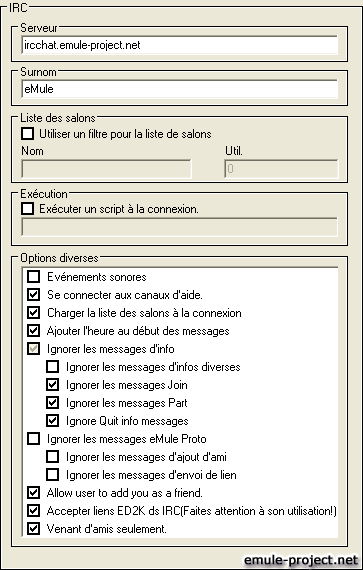Screen dimensions: 363x570
Task: Toggle Ignorer les messages d'info checkbox
Action: click(33, 349)
